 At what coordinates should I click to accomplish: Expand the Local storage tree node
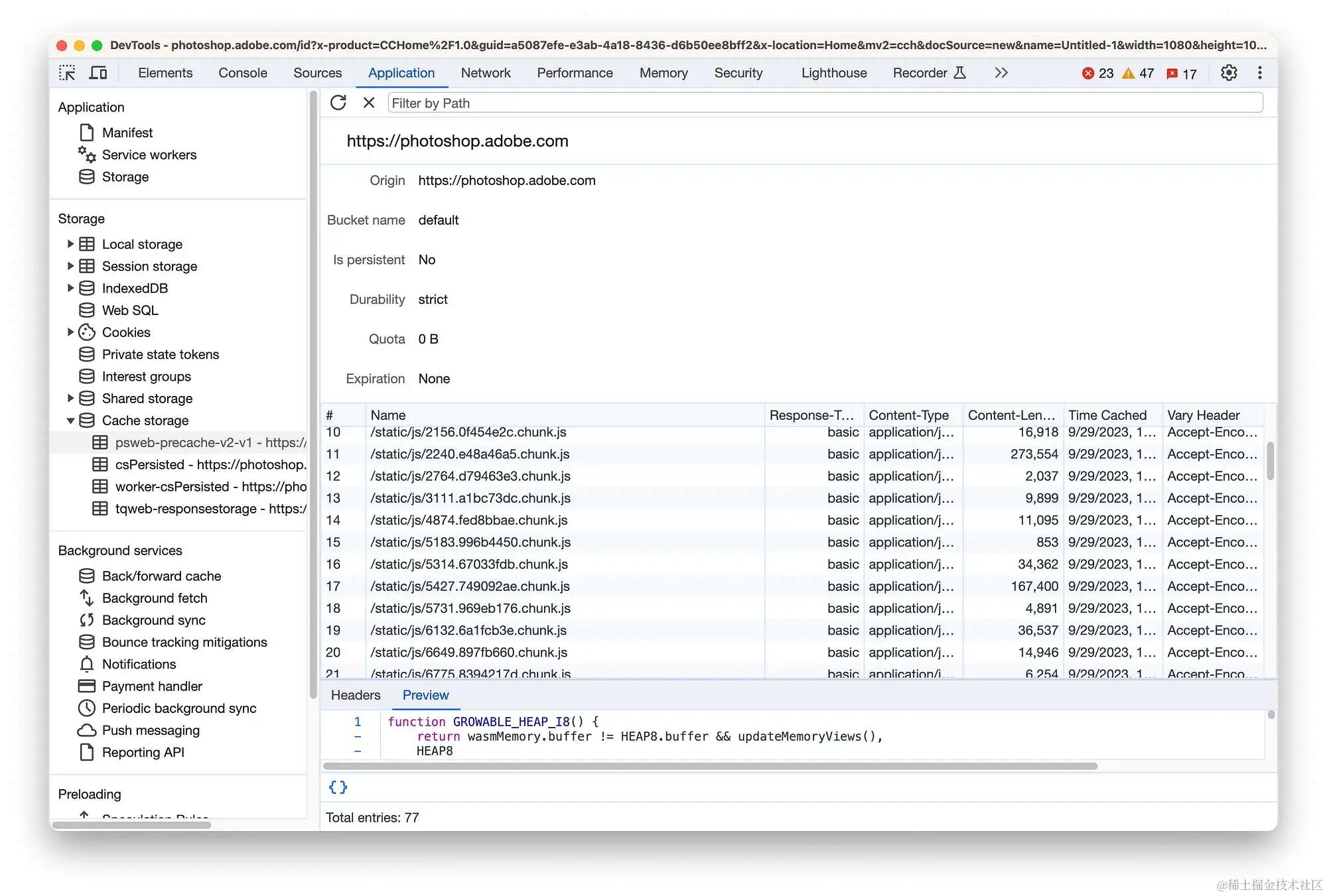tap(70, 244)
